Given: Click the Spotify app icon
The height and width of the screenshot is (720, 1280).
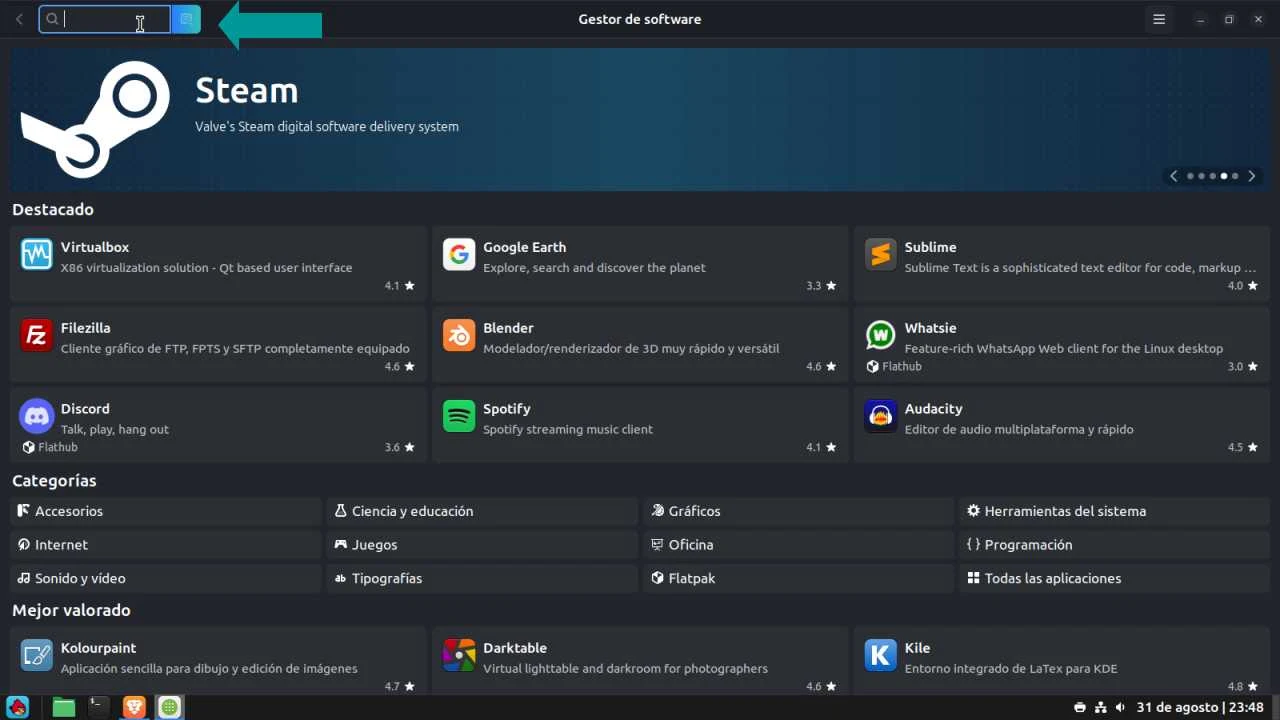Looking at the screenshot, I should click(459, 416).
